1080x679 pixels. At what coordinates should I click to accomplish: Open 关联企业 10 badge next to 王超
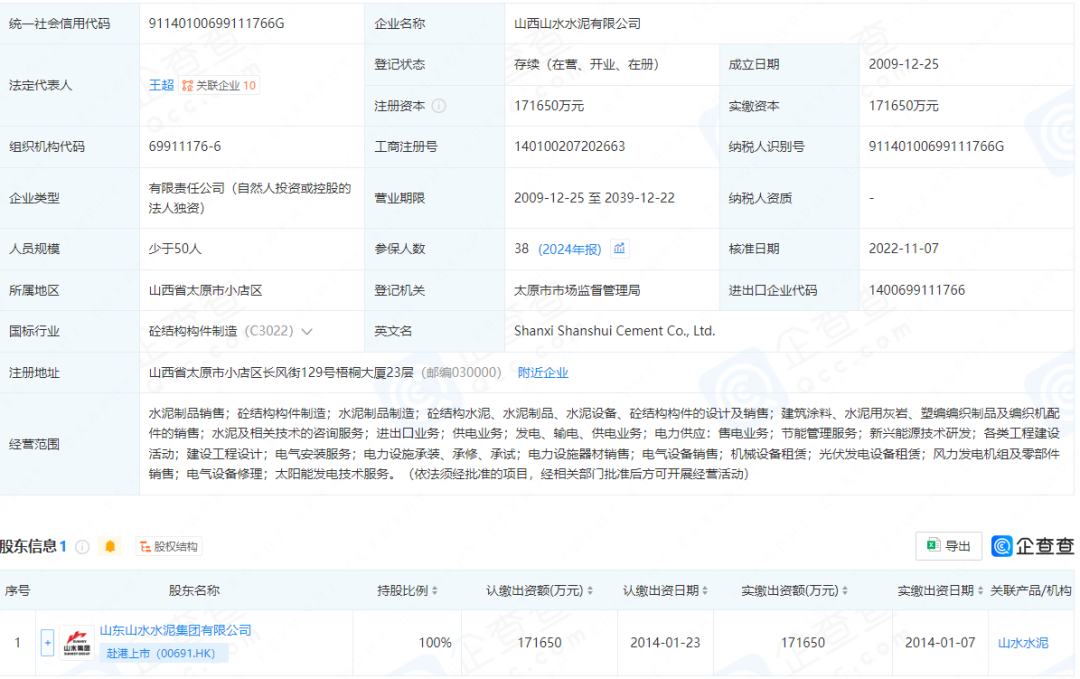pos(218,86)
